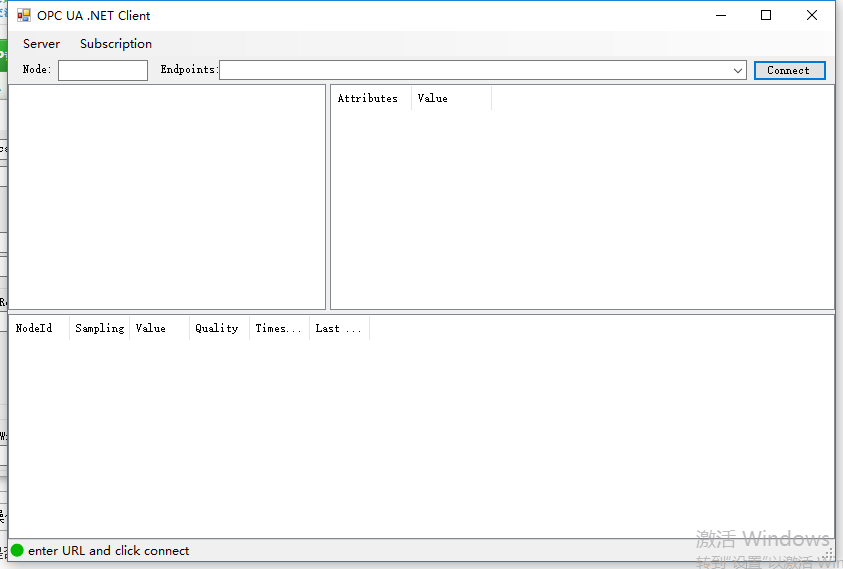Click the Node: label
This screenshot has width=843, height=569.
pos(37,69)
